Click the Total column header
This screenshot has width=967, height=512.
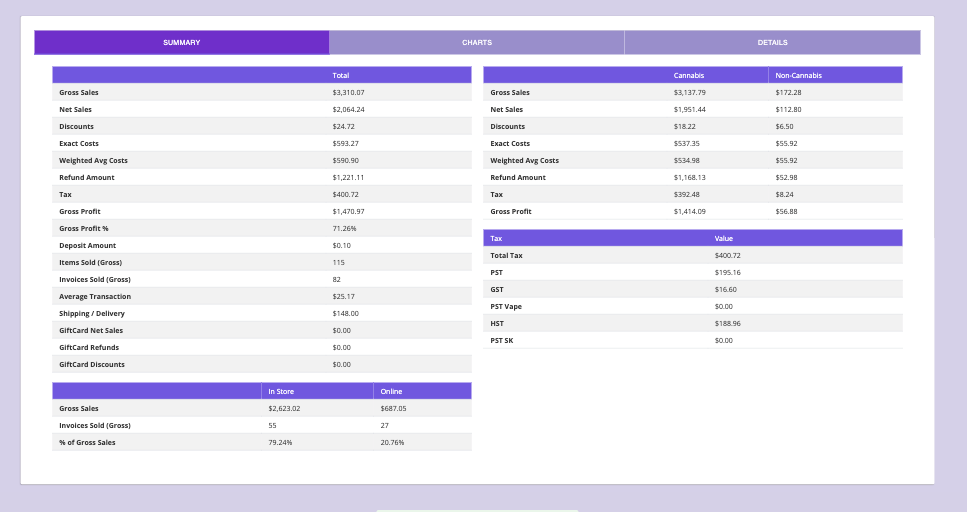[341, 75]
